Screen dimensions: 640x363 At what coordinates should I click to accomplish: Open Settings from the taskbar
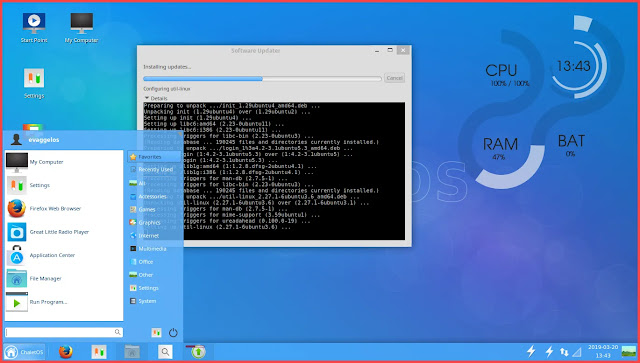pos(99,352)
